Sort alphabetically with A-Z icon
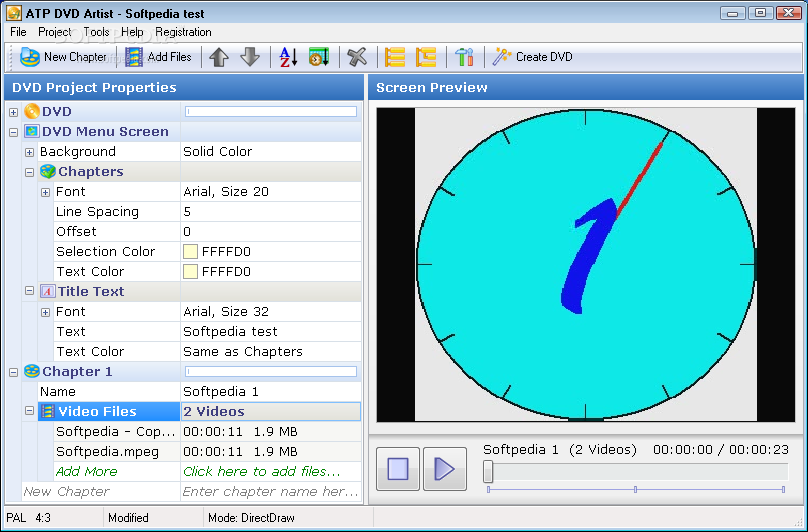The image size is (808, 532). (x=288, y=57)
